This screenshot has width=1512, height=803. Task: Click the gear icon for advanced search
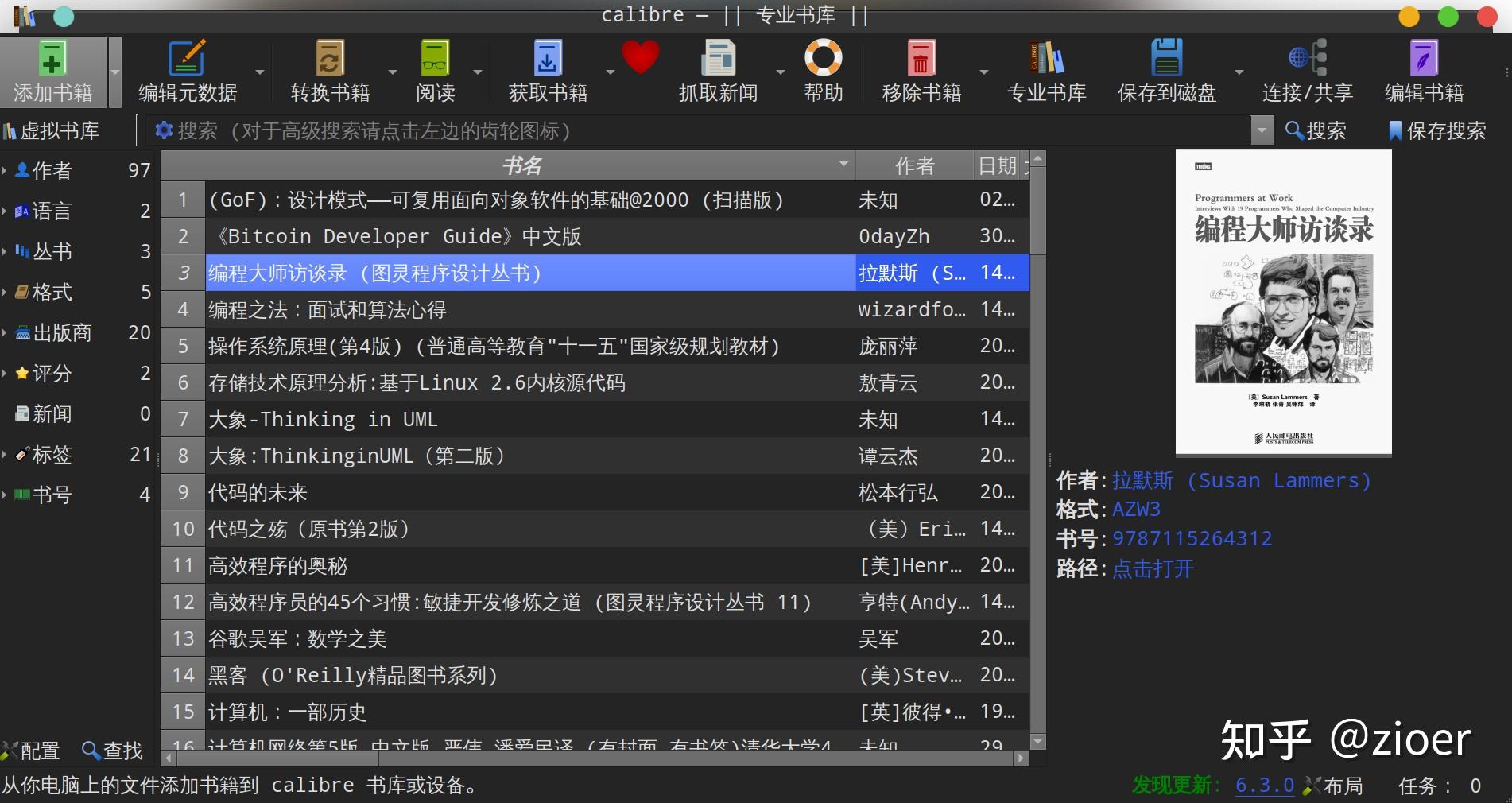click(x=164, y=130)
